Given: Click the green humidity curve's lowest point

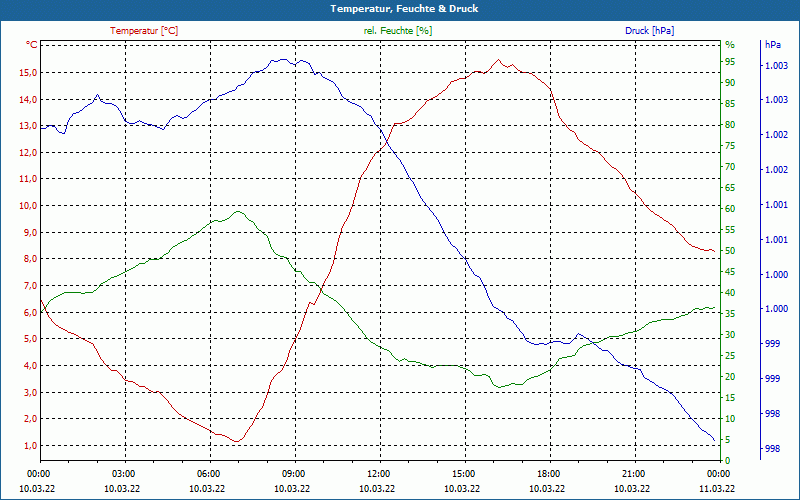Looking at the screenshot, I should (499, 387).
